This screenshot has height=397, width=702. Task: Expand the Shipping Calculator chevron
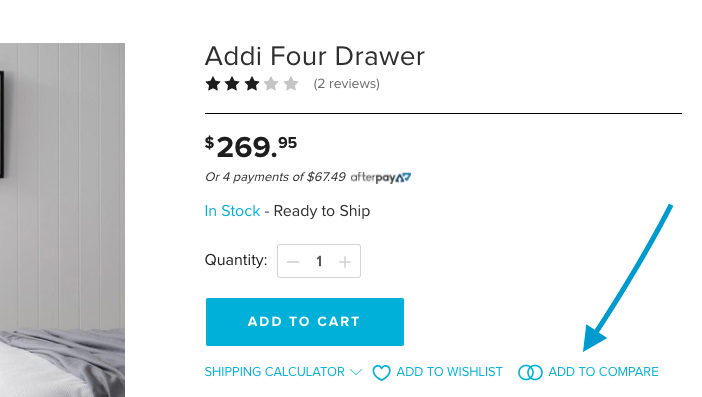tap(356, 372)
